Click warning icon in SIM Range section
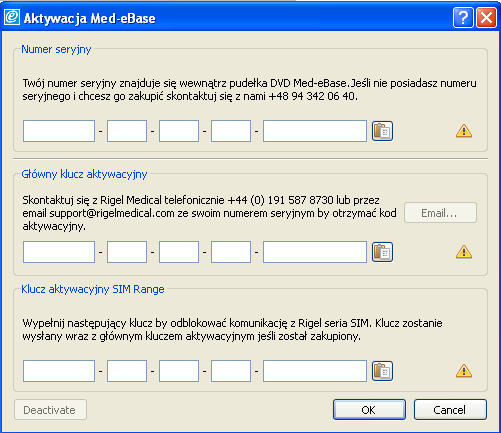 point(464,371)
